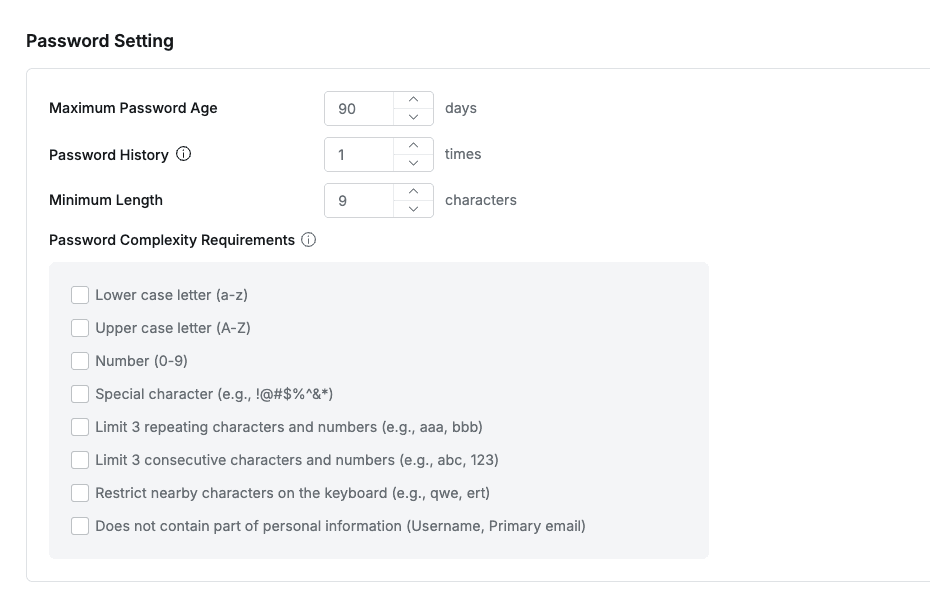Check Limit 3 consecutive characters option
930x607 pixels.
80,460
